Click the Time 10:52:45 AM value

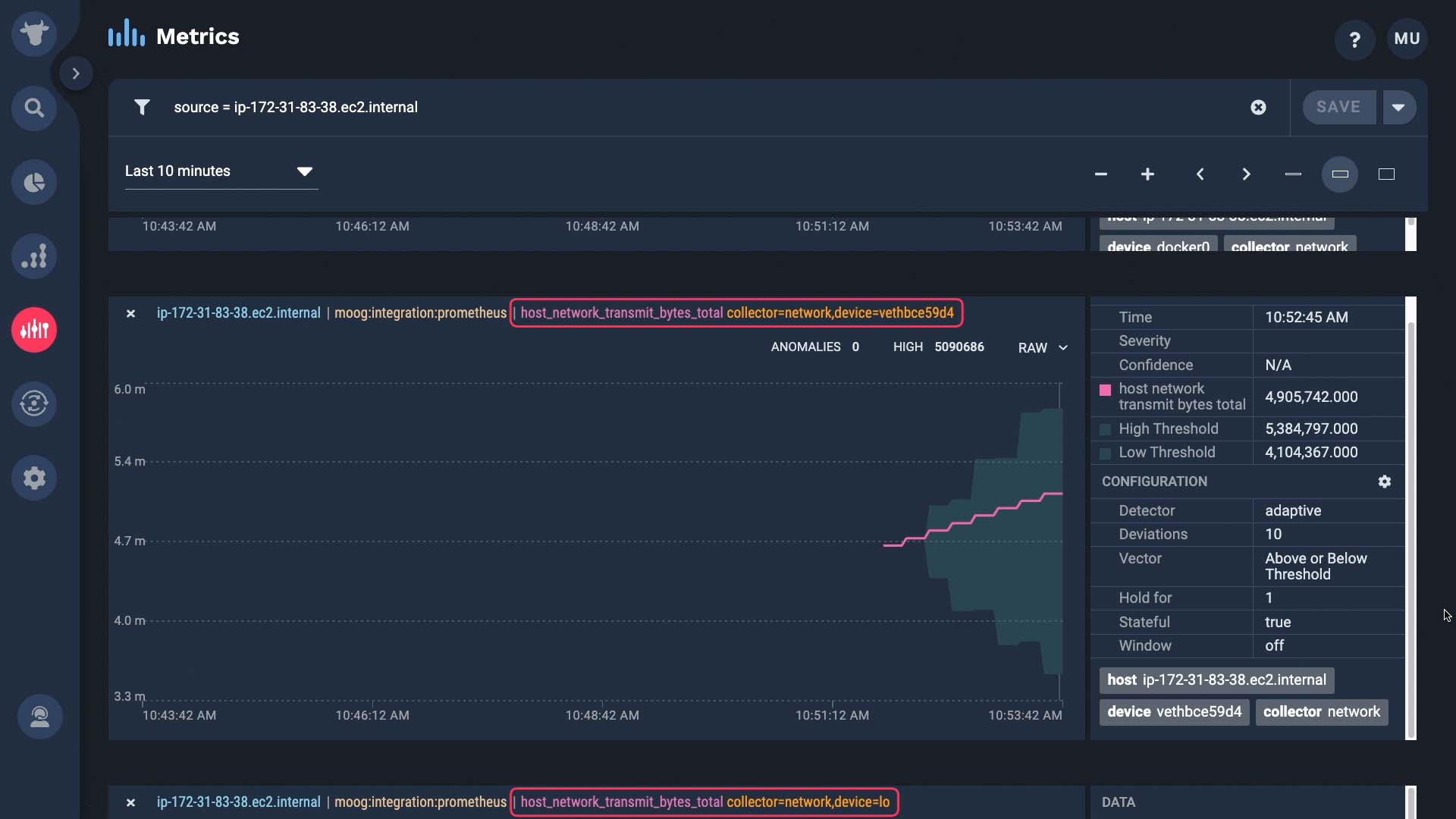coord(1306,317)
